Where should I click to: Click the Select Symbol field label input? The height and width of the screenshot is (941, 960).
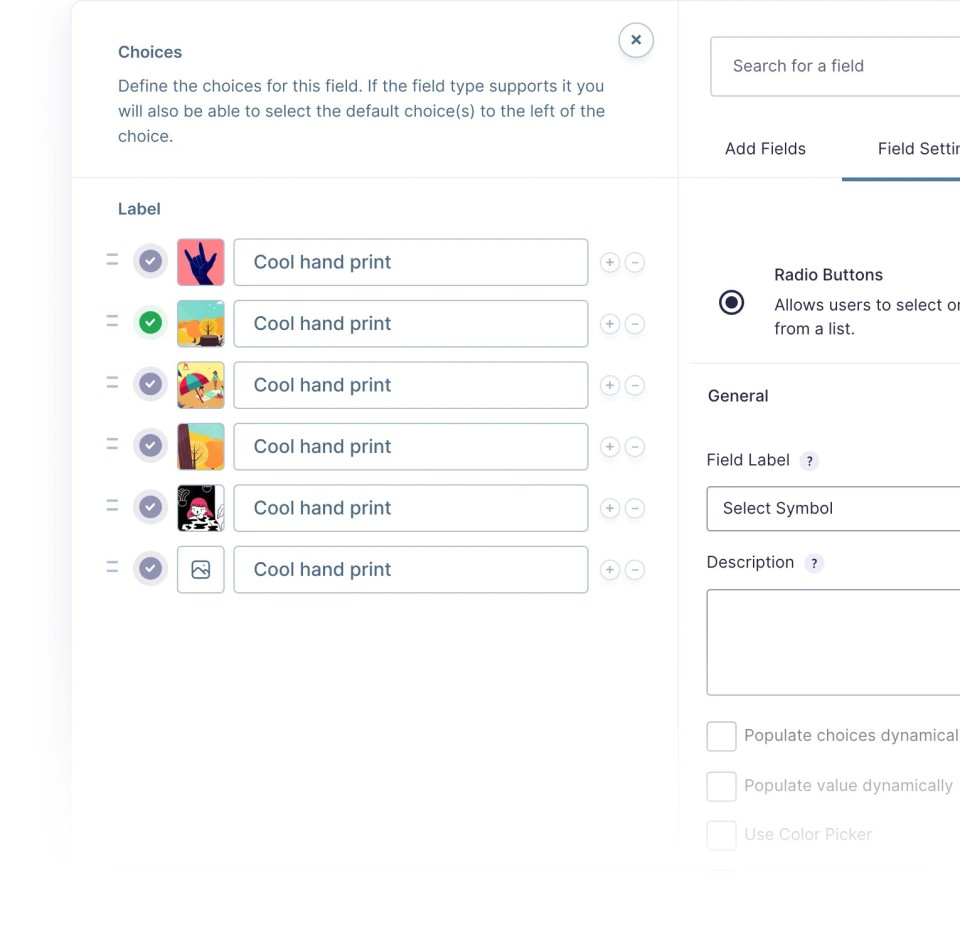[x=835, y=508]
